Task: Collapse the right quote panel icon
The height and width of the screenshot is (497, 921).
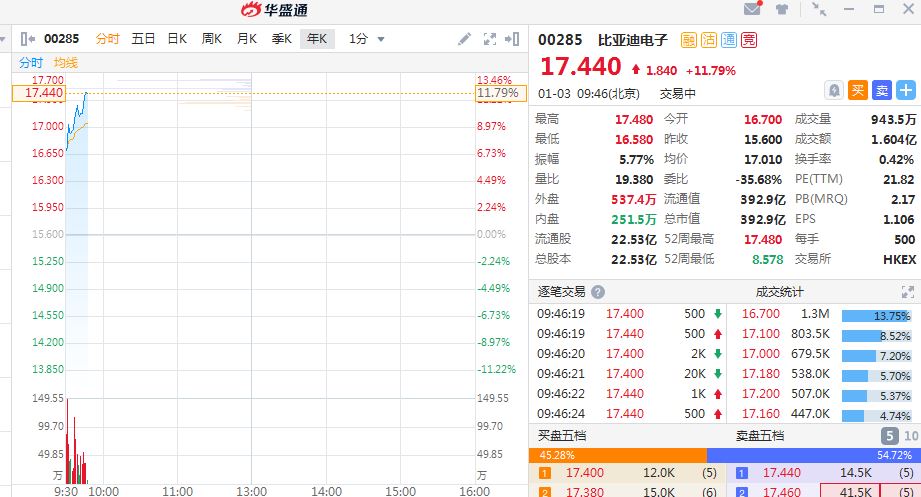Action: (x=514, y=39)
